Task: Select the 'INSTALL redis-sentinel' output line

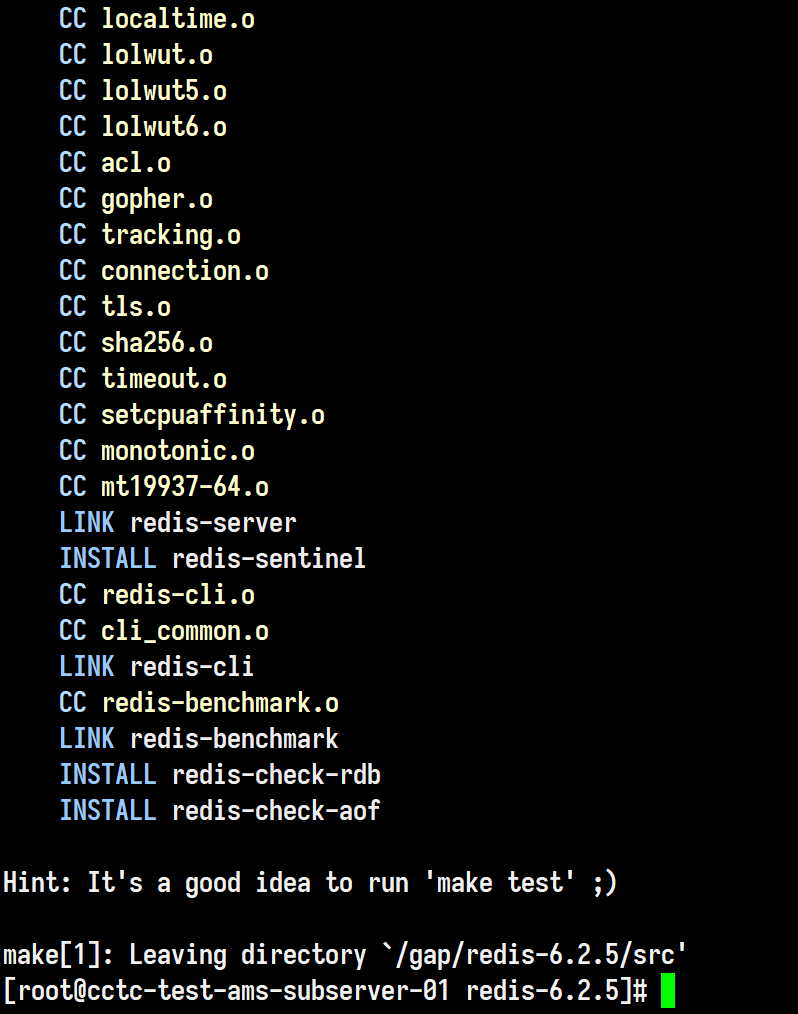Action: click(x=213, y=558)
